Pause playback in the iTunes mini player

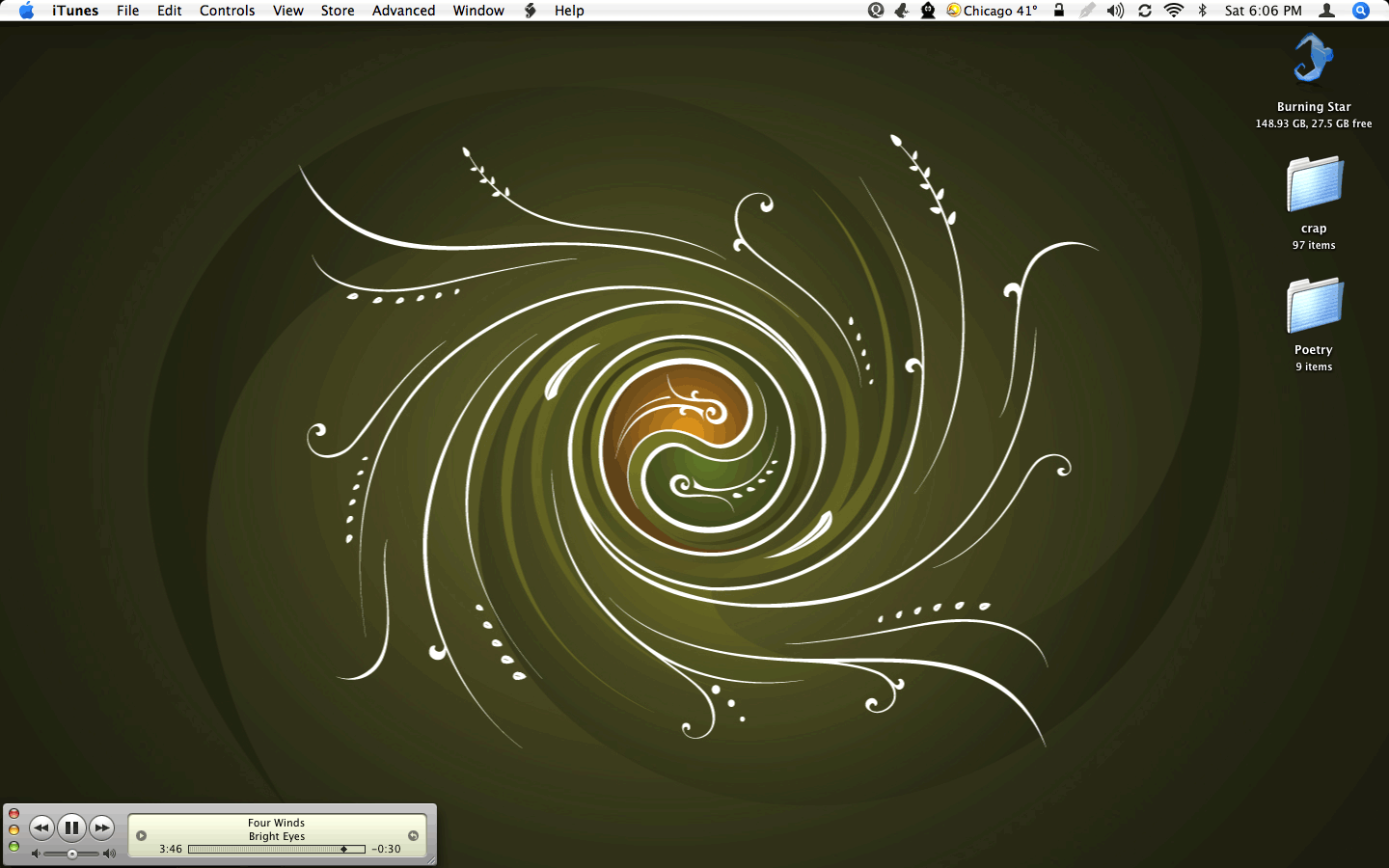(x=71, y=827)
